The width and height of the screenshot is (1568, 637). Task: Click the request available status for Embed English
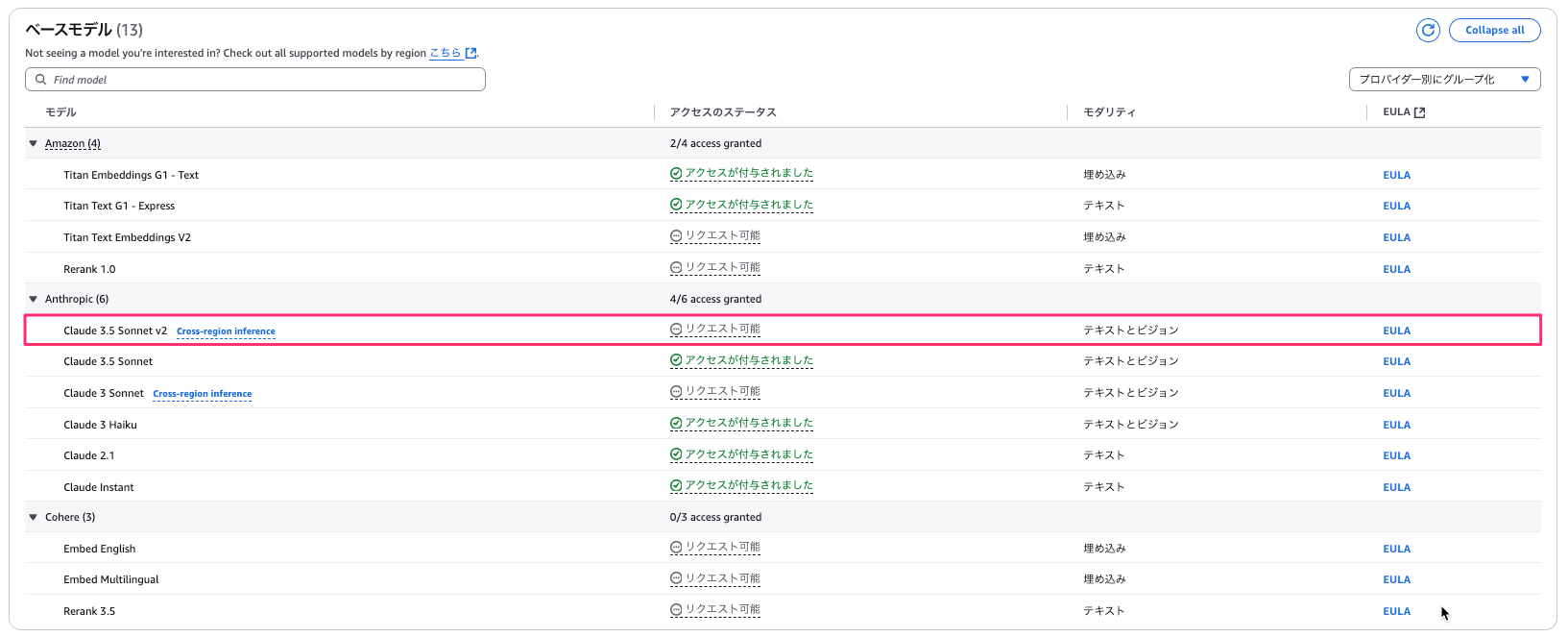pos(715,548)
